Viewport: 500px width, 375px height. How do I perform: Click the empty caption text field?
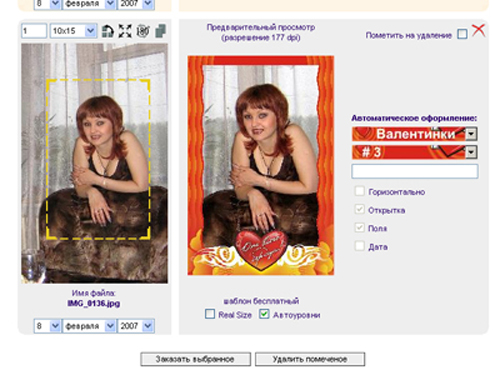[x=415, y=171]
